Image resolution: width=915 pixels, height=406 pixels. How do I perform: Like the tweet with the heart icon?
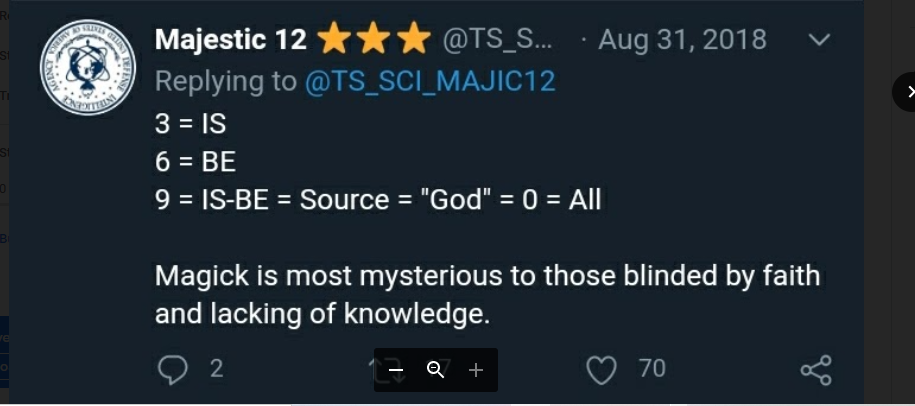[x=601, y=371]
